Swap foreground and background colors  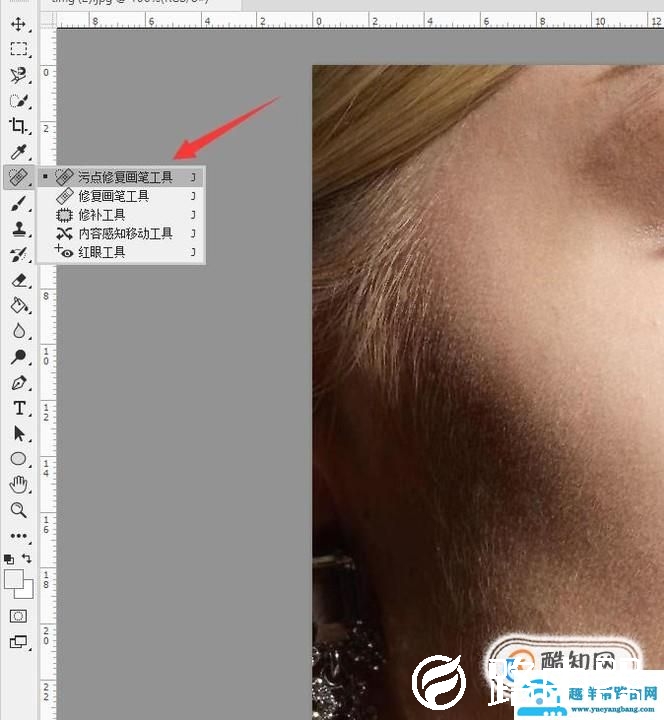click(x=27, y=559)
